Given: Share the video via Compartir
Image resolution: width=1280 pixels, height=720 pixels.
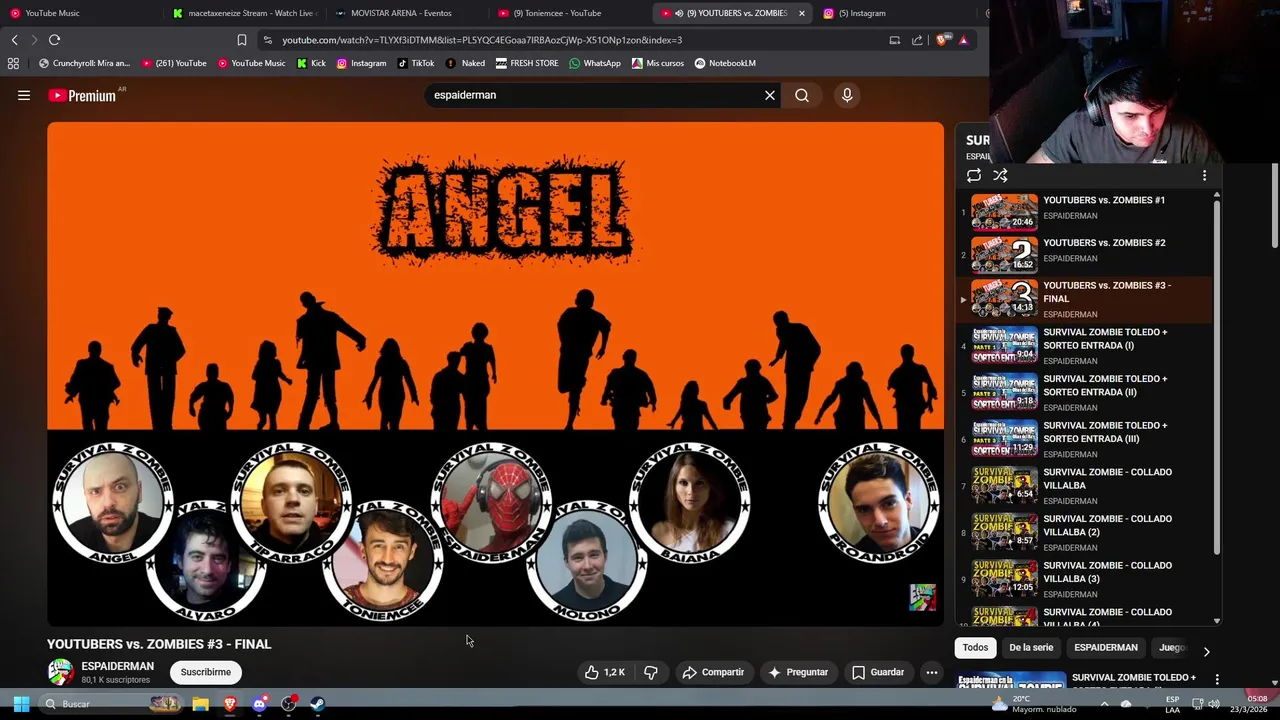Looking at the screenshot, I should point(713,672).
